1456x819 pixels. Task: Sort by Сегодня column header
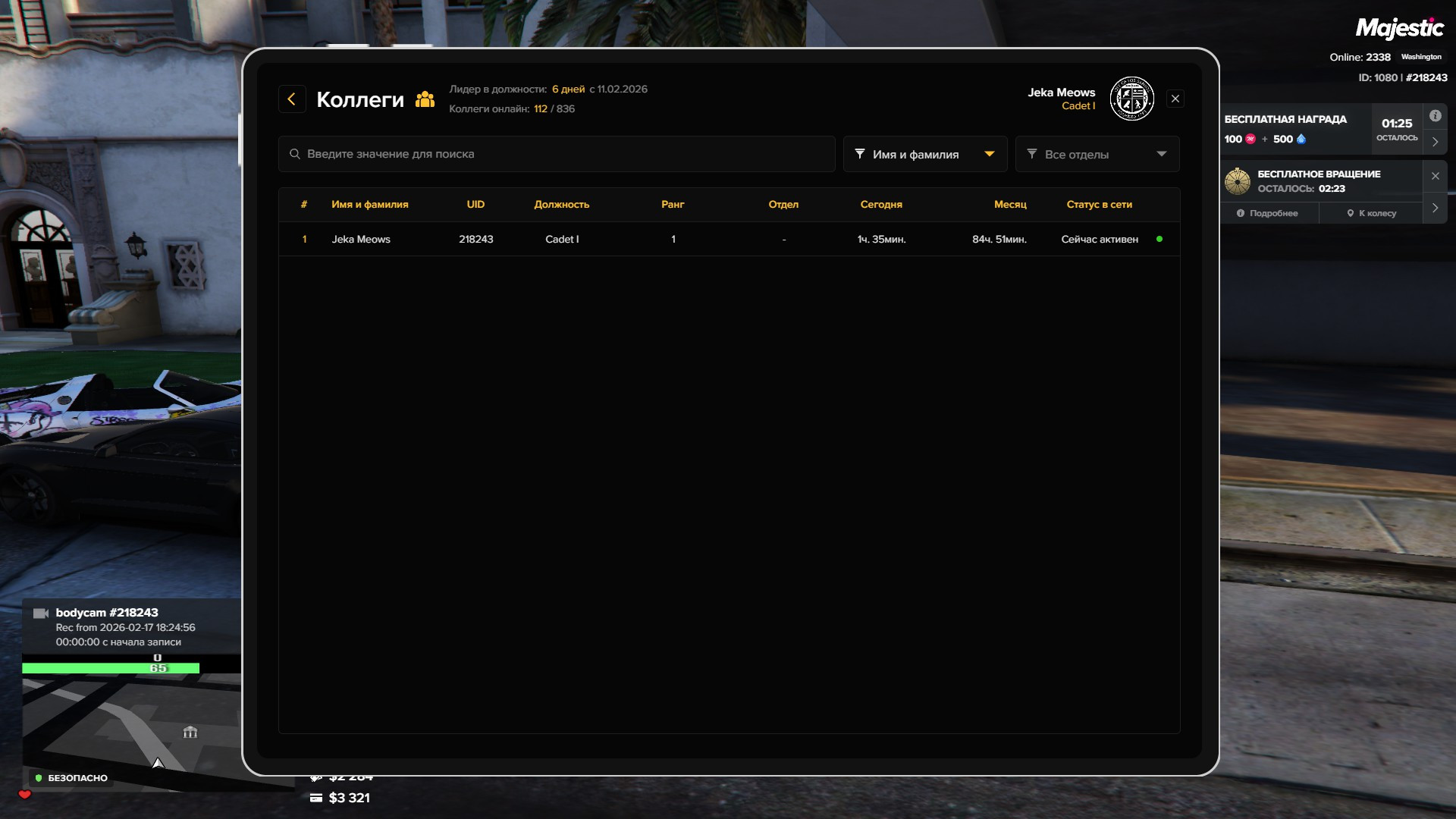pos(880,205)
